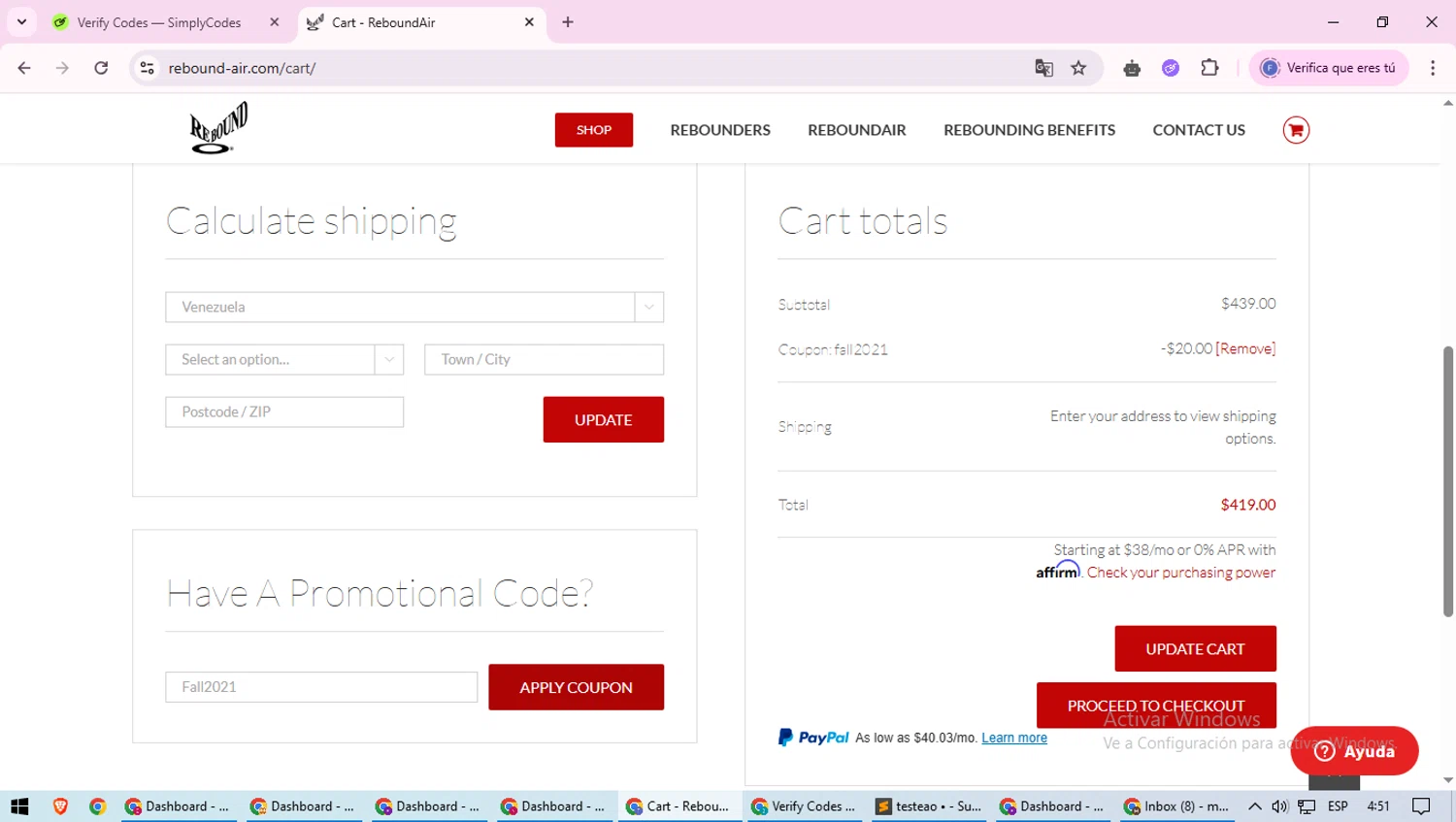View site information icon beside URL

[x=148, y=68]
